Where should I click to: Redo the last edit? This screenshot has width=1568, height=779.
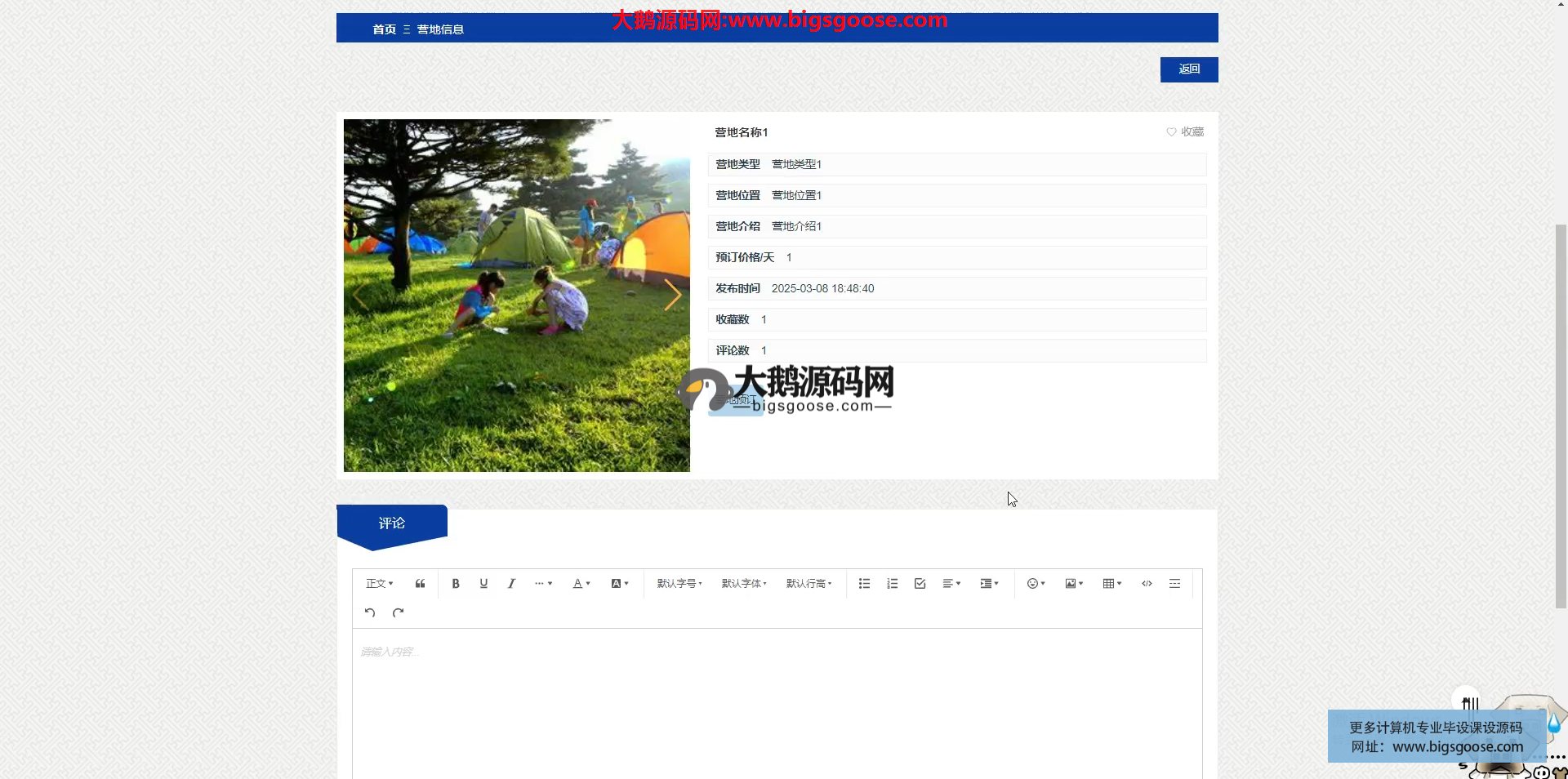(398, 612)
